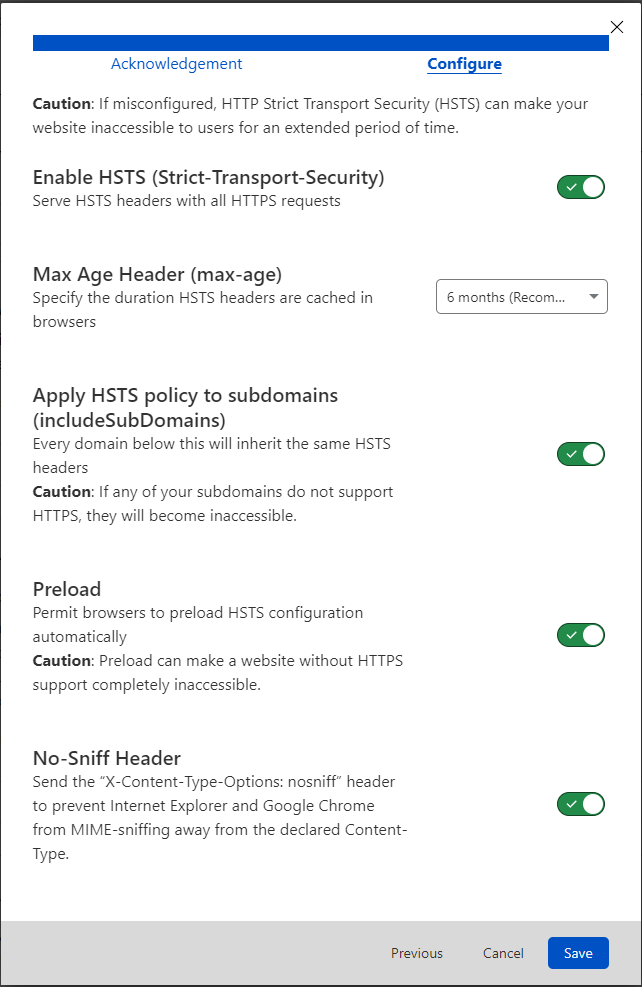
Task: Toggle Apply HSTS policy to subdomains
Action: (581, 454)
